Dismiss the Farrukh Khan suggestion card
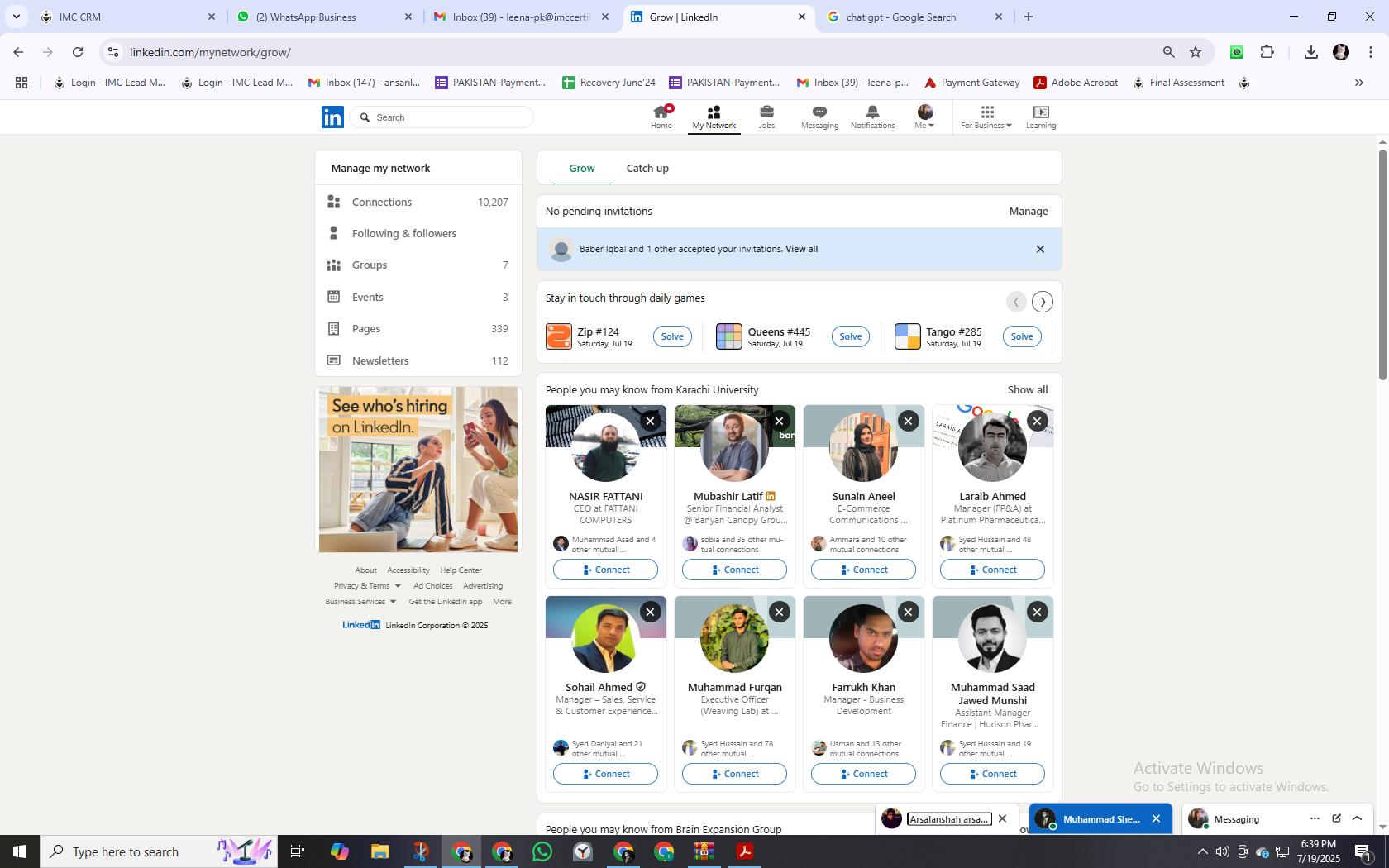 (908, 612)
